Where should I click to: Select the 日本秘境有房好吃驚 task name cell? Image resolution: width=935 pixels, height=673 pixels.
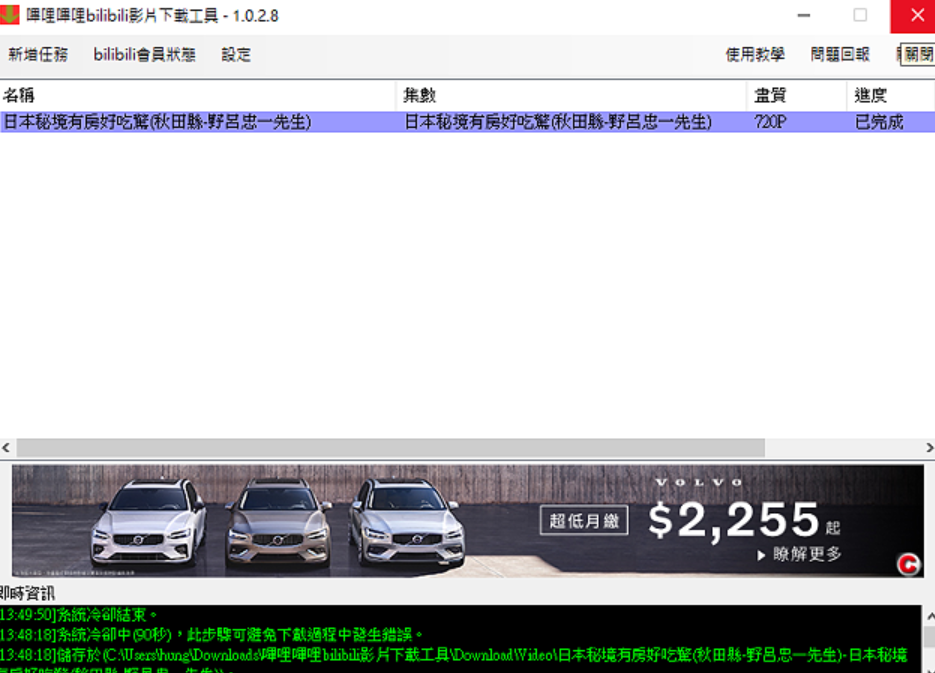tap(157, 122)
